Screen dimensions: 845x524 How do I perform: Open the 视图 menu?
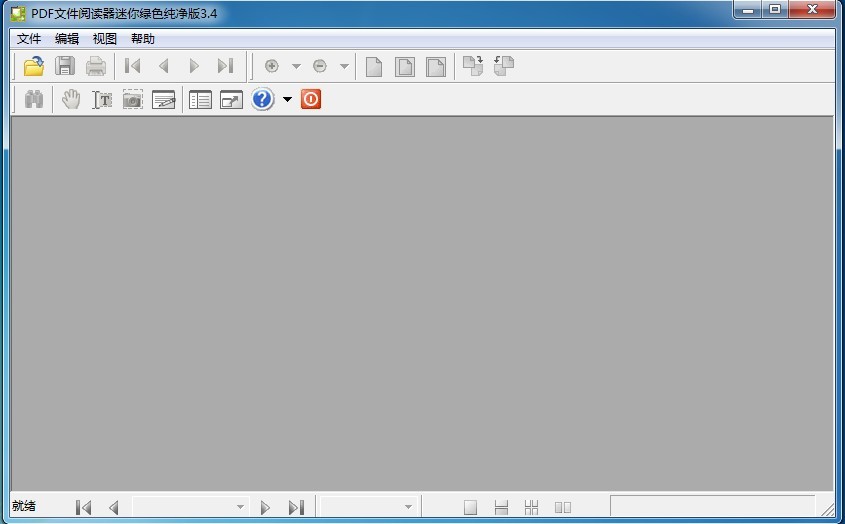point(105,39)
